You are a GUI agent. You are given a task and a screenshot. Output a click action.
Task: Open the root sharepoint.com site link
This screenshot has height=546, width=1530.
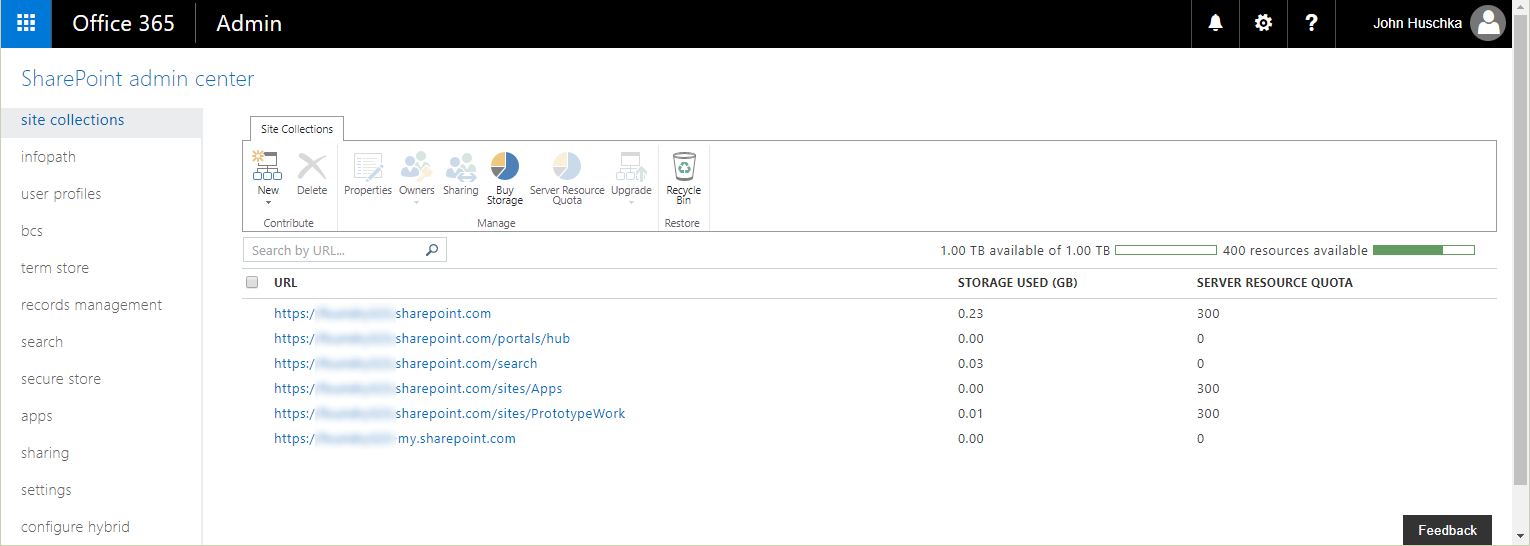pyautogui.click(x=382, y=314)
